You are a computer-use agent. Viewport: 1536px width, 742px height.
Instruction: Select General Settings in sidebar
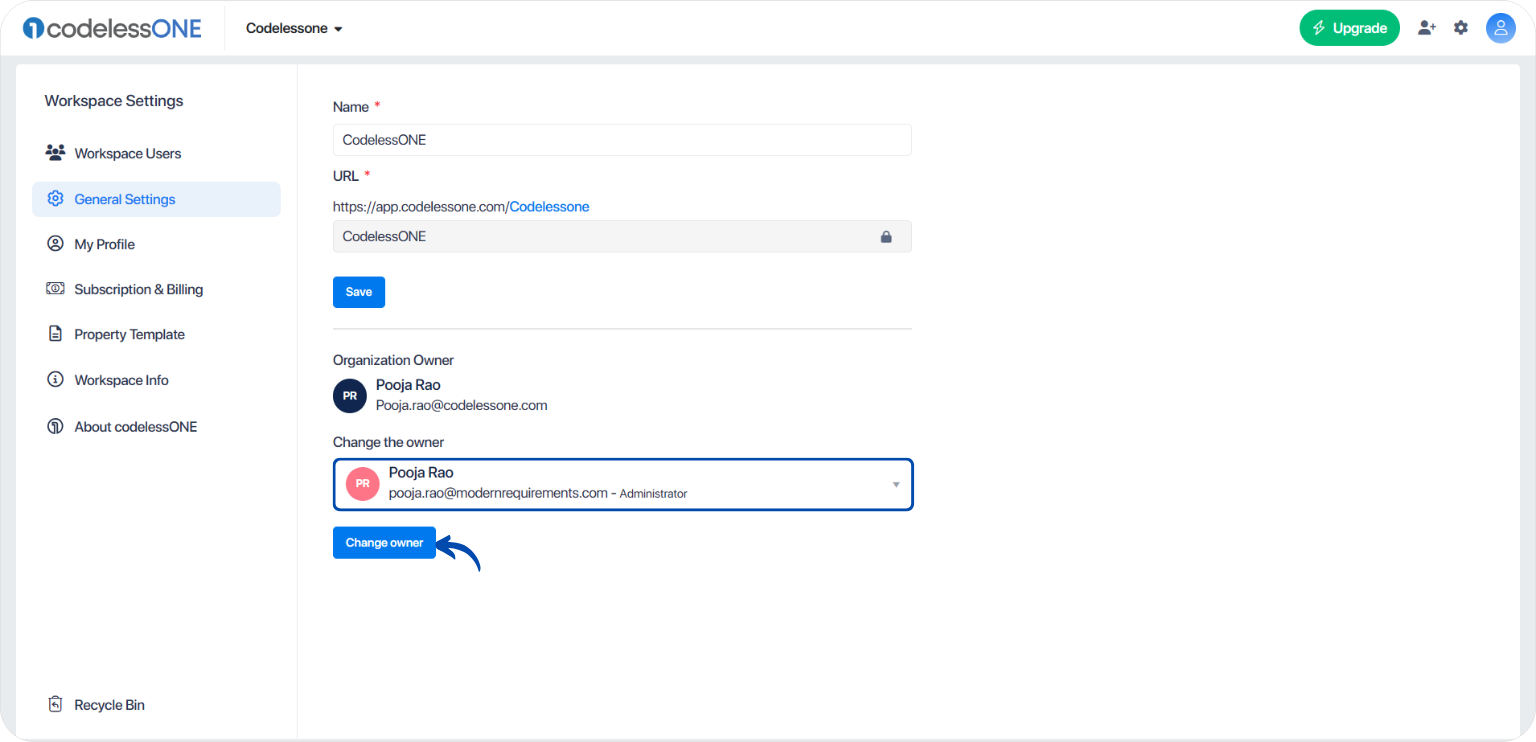click(156, 199)
